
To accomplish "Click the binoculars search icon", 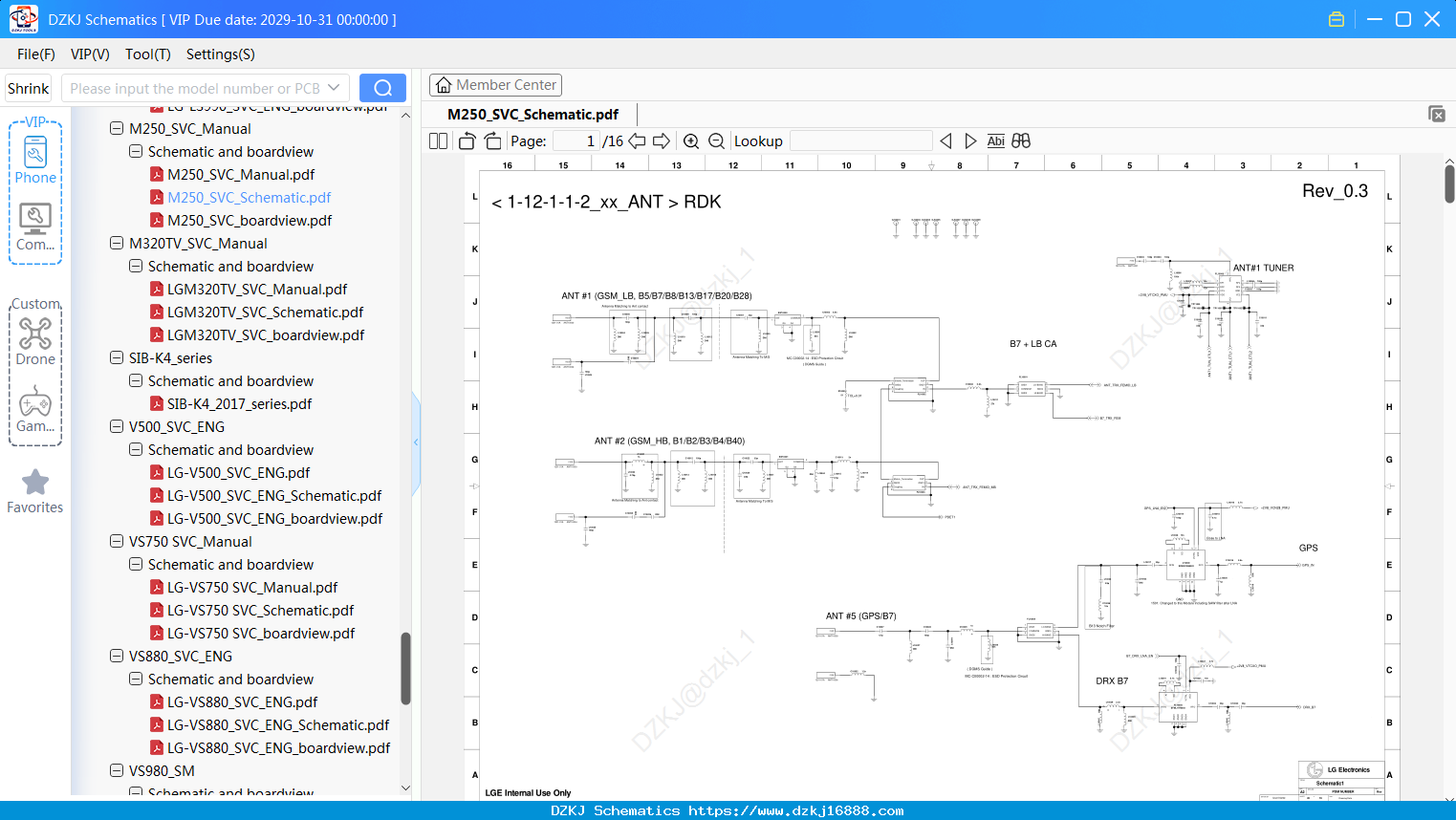I will pyautogui.click(x=1021, y=140).
